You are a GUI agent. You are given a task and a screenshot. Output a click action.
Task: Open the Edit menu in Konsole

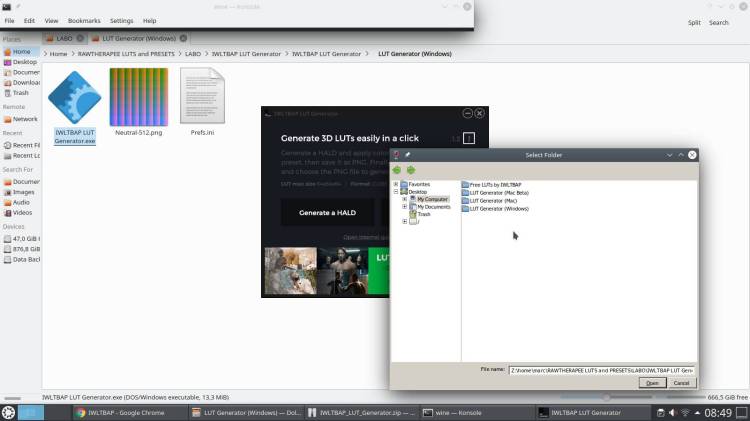click(29, 21)
